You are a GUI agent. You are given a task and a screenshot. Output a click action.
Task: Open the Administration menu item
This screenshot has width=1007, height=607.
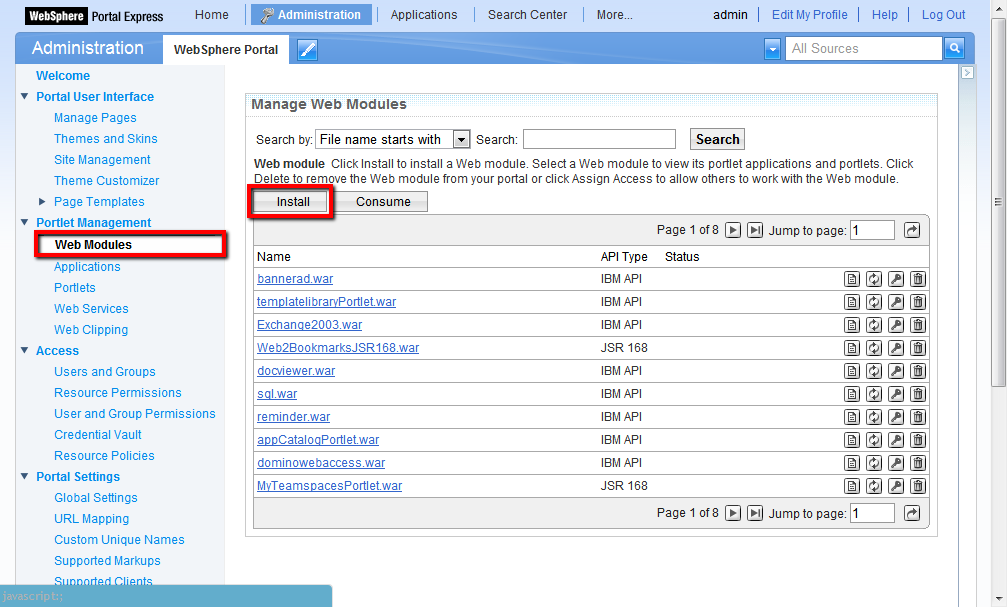click(311, 15)
